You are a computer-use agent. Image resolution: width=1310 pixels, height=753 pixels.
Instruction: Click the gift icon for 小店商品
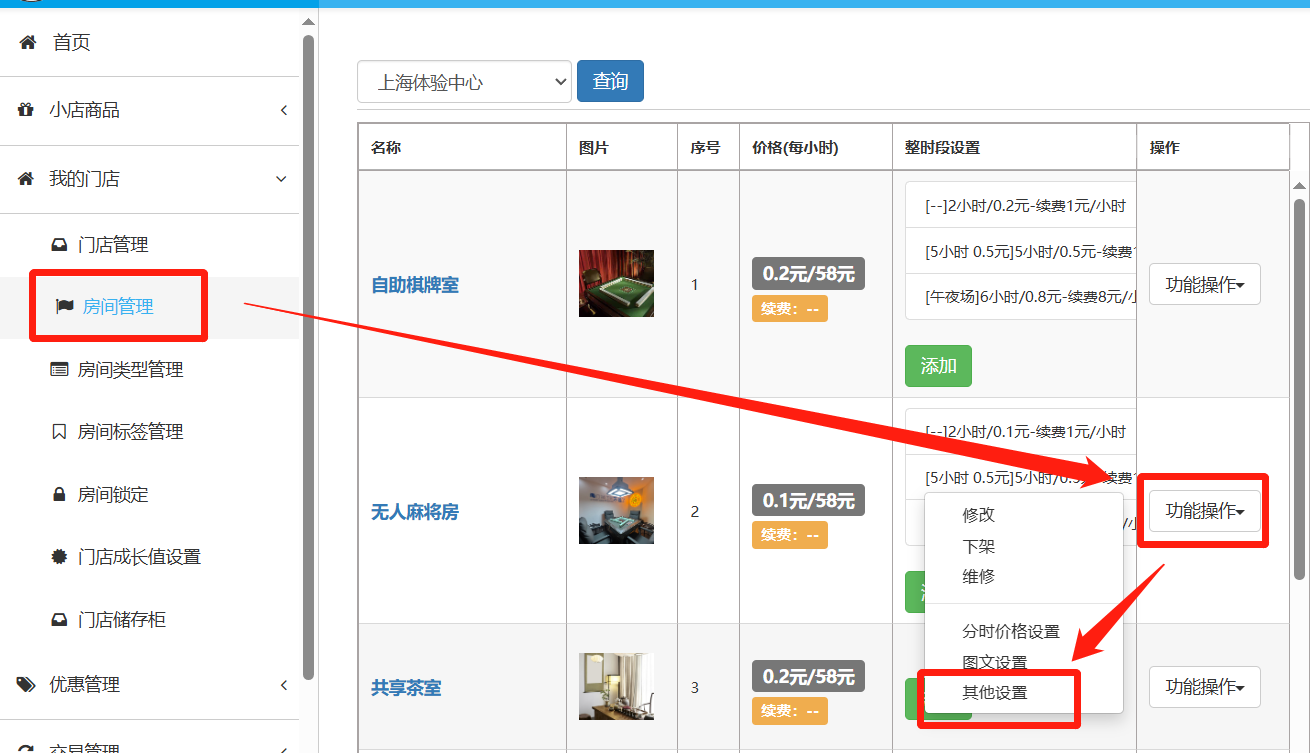tap(26, 110)
